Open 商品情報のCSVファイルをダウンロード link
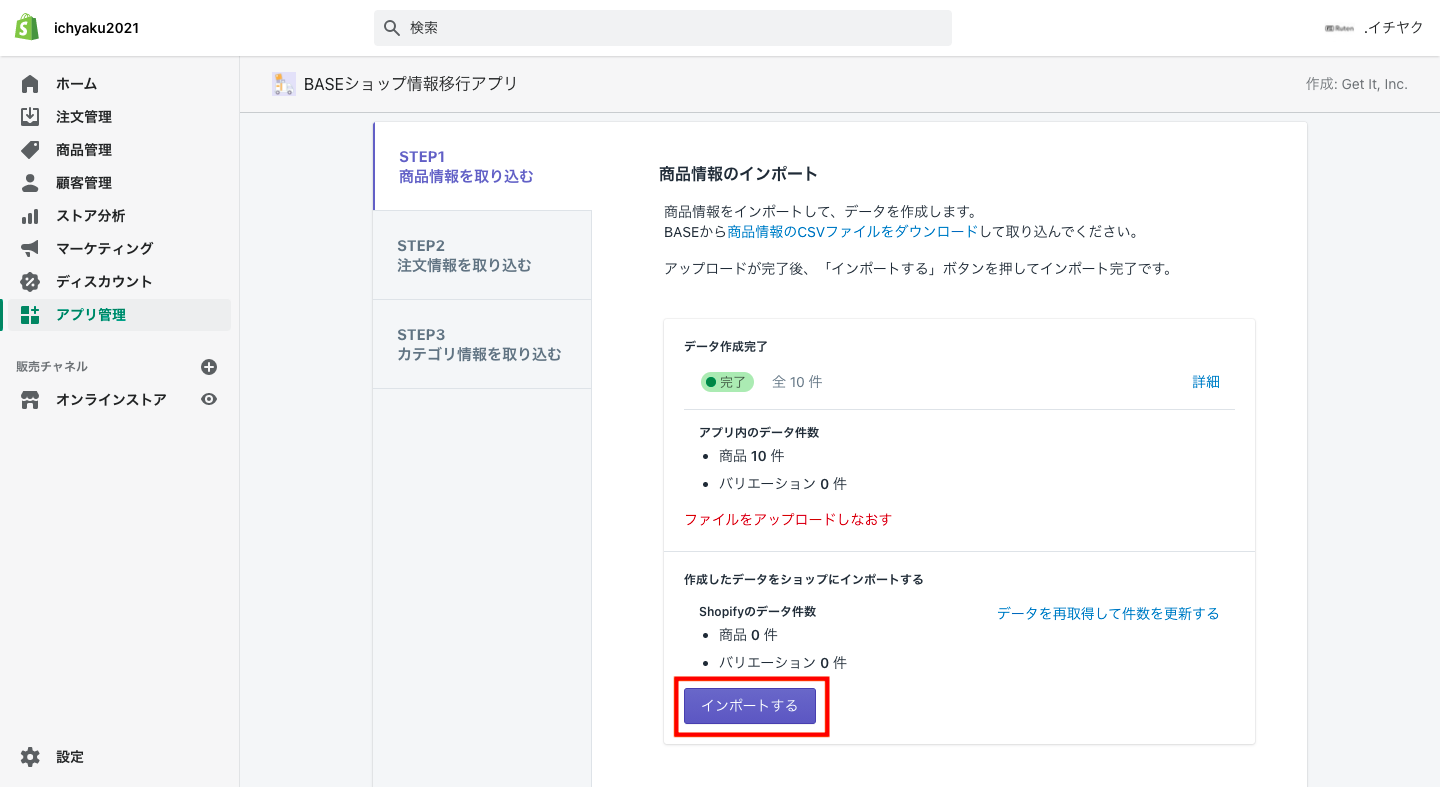The image size is (1440, 787). 853,232
